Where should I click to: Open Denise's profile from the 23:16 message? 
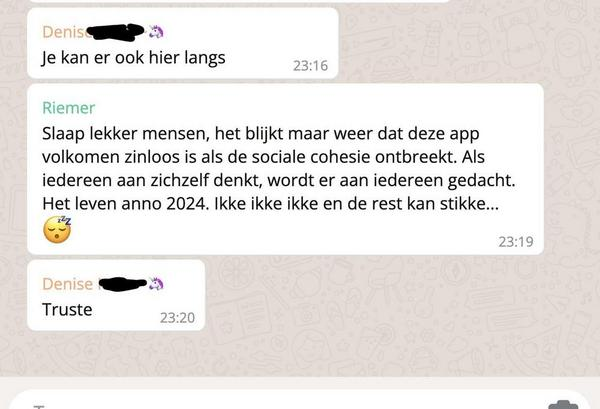65,32
